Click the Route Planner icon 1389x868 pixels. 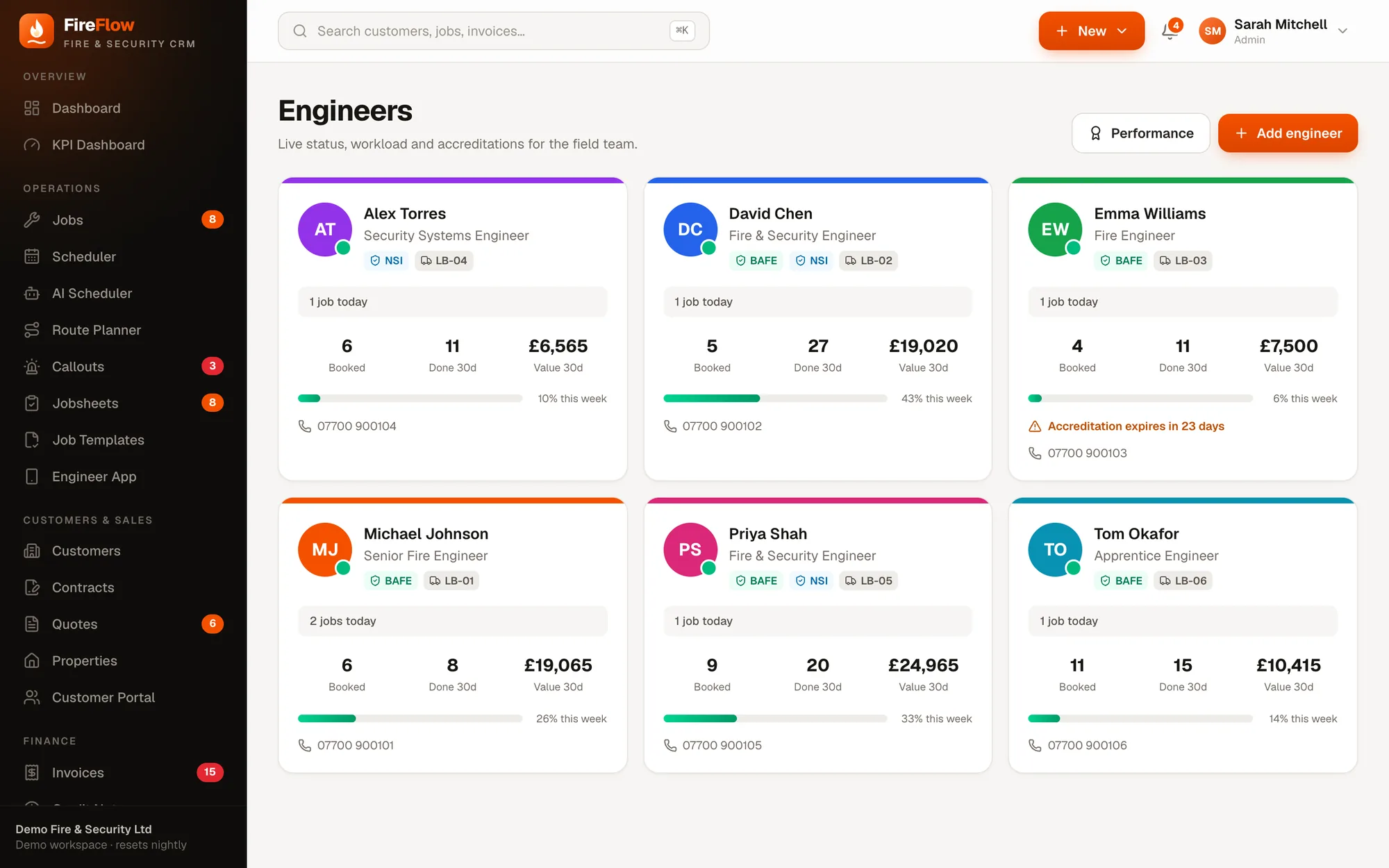tap(32, 331)
